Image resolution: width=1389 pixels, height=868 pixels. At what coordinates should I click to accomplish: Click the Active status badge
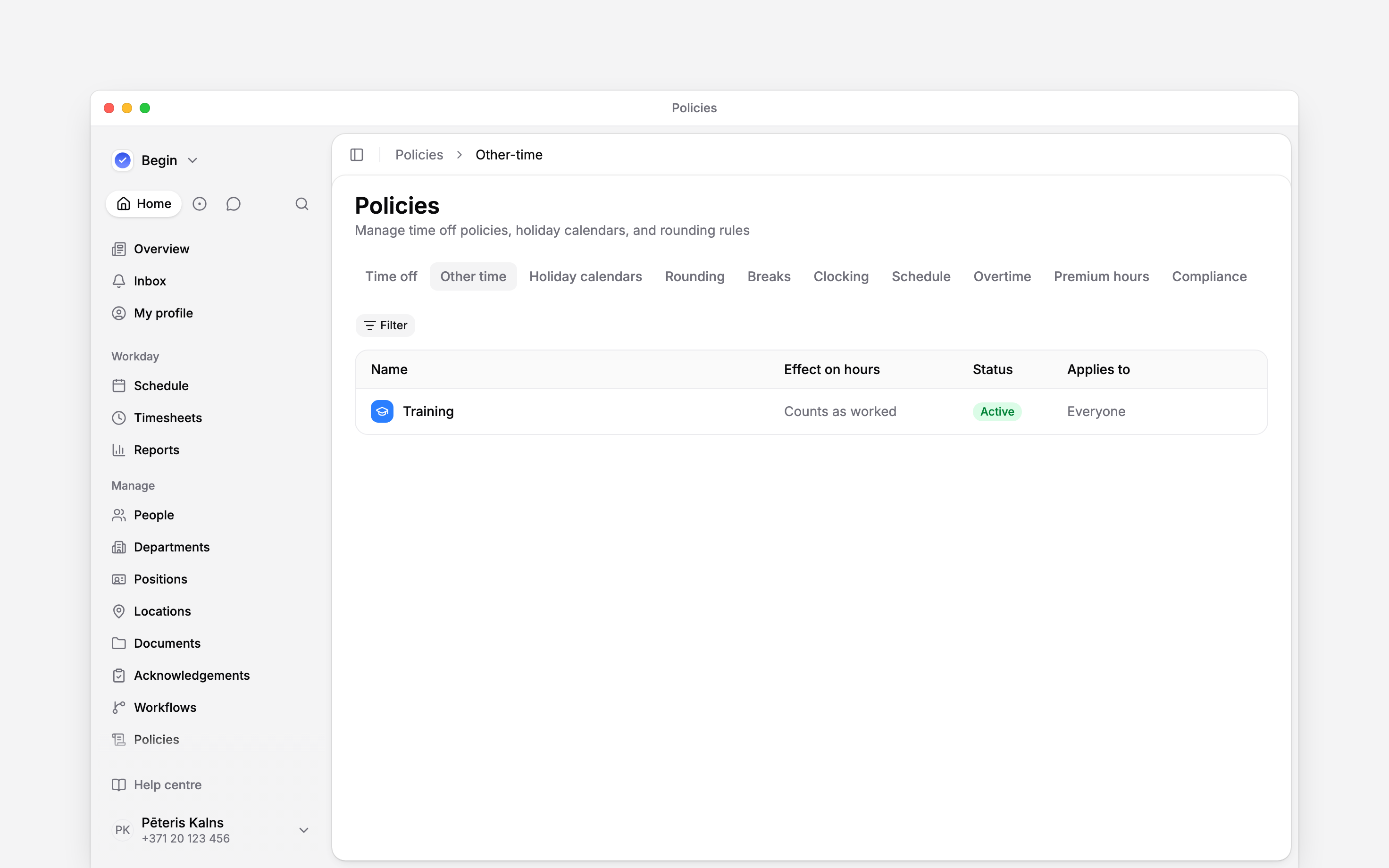pyautogui.click(x=997, y=412)
